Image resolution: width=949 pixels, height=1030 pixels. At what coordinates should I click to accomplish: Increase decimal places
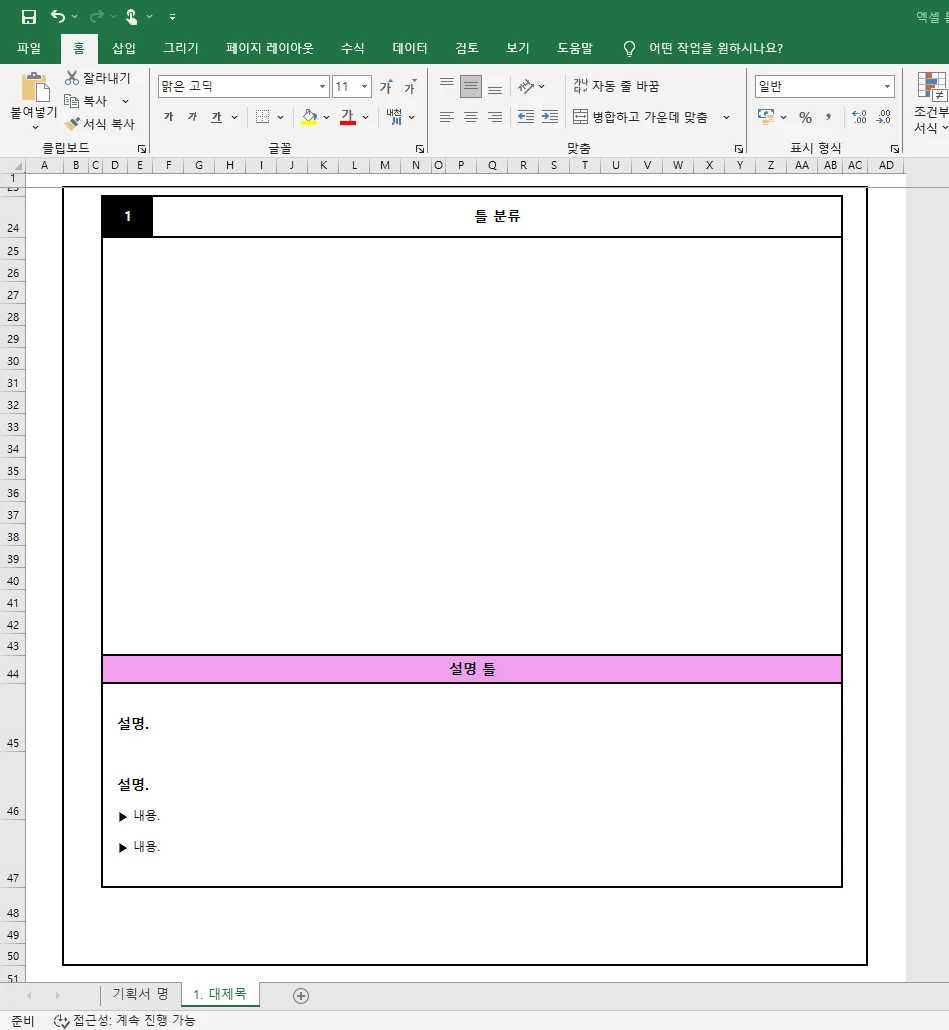(x=859, y=117)
